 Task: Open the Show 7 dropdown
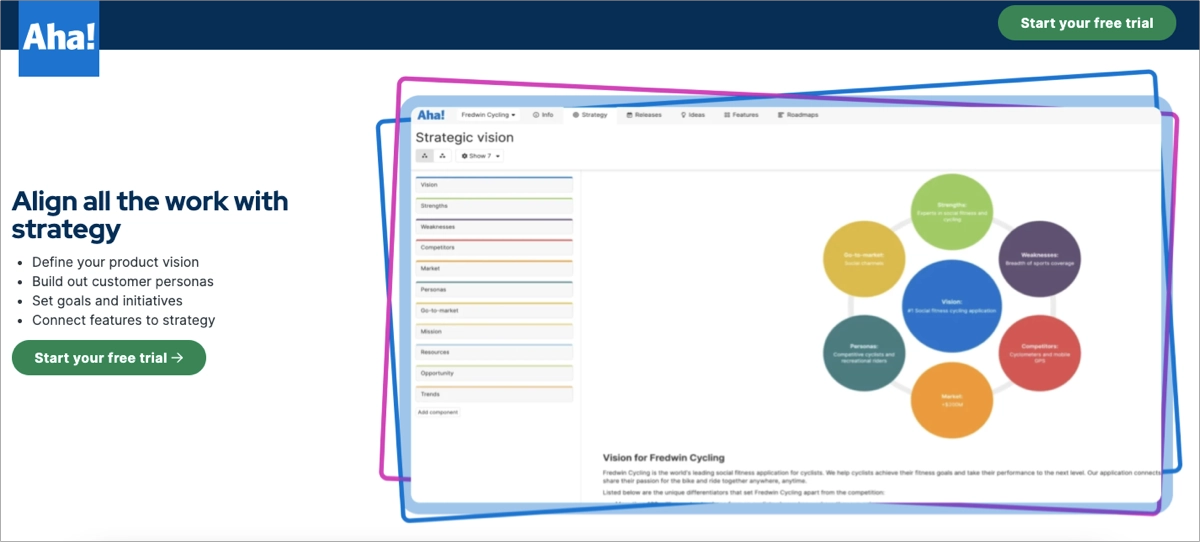coord(481,156)
